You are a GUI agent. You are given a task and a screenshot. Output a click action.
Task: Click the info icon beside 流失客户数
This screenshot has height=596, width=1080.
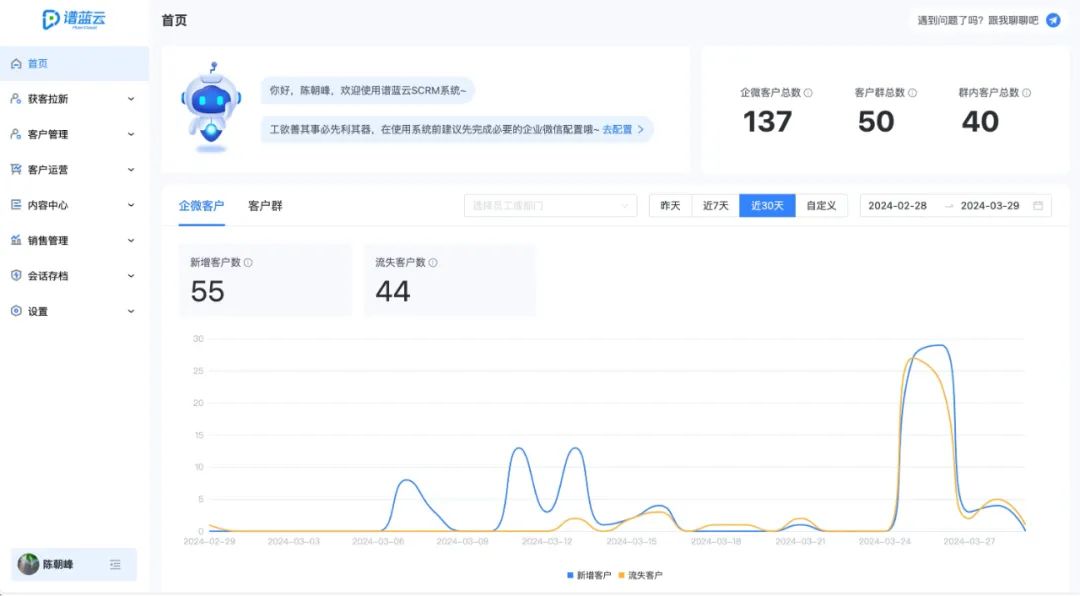click(x=433, y=263)
